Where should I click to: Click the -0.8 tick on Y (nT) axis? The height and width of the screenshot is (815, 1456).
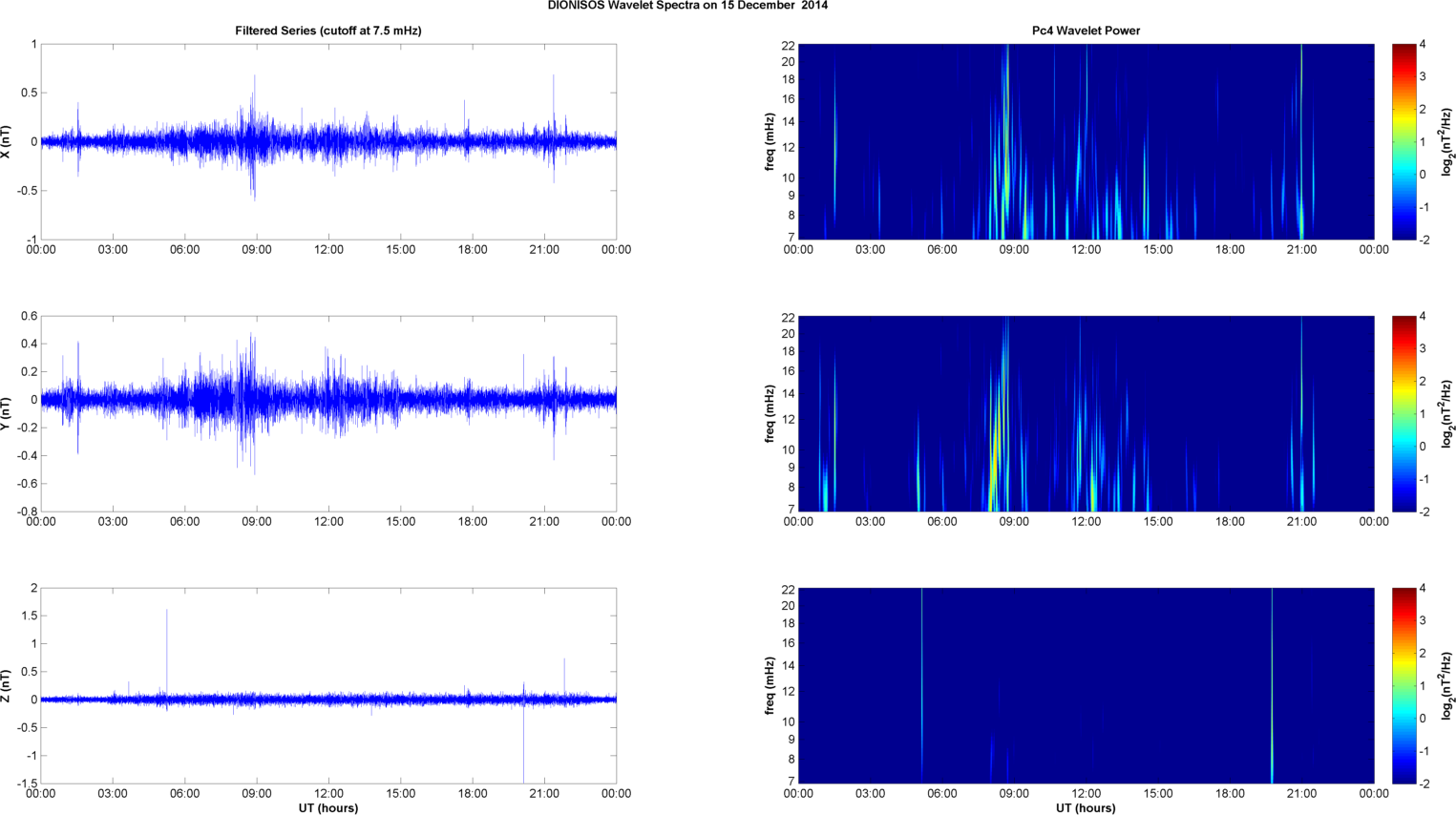pyautogui.click(x=27, y=512)
